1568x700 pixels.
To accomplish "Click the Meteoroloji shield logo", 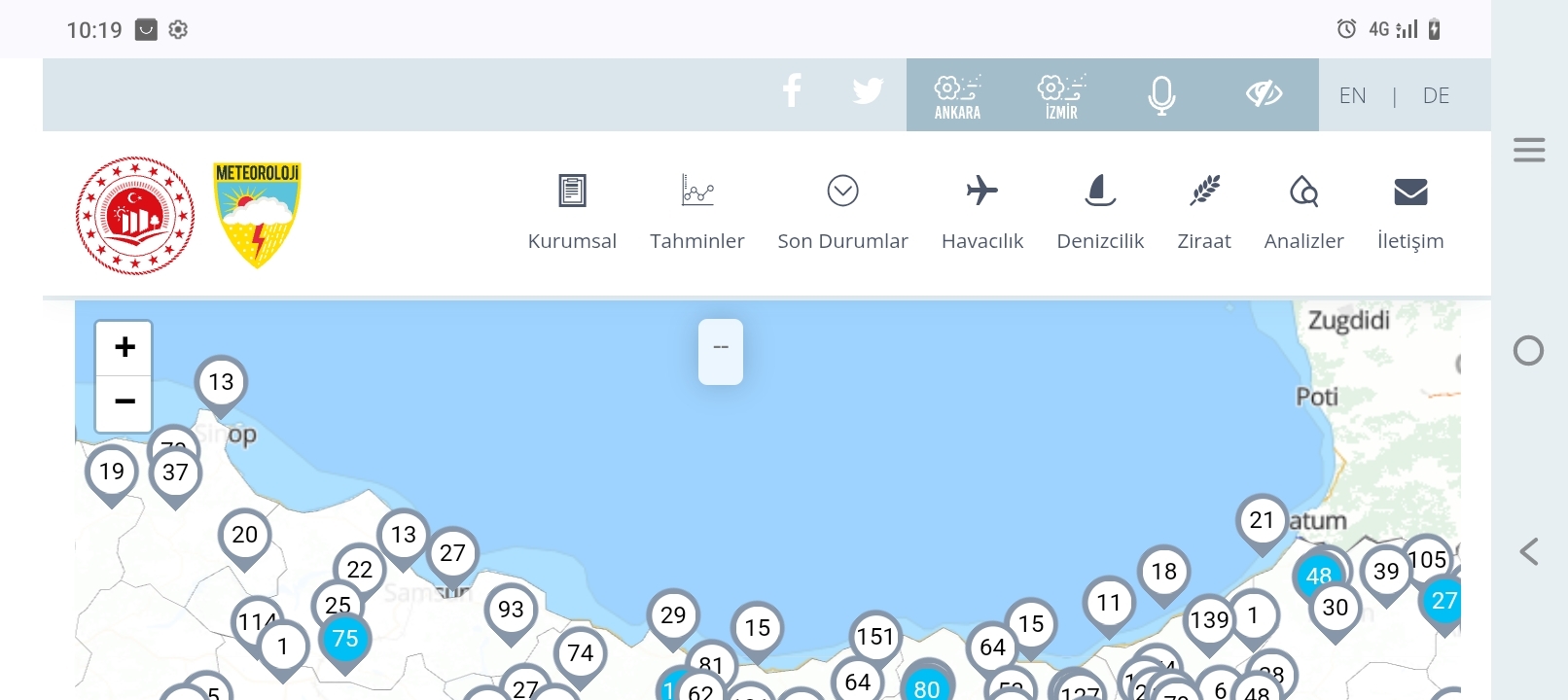I will [x=257, y=215].
